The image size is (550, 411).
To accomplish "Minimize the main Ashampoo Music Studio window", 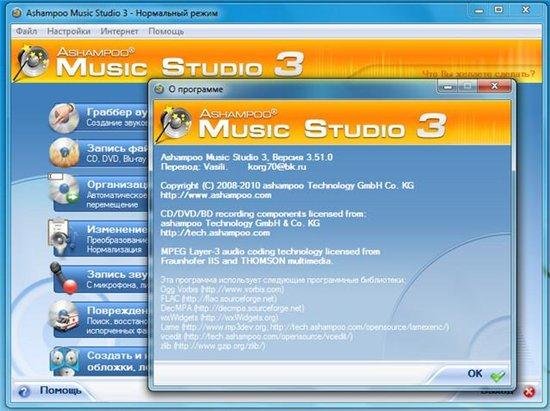I will tap(479, 11).
